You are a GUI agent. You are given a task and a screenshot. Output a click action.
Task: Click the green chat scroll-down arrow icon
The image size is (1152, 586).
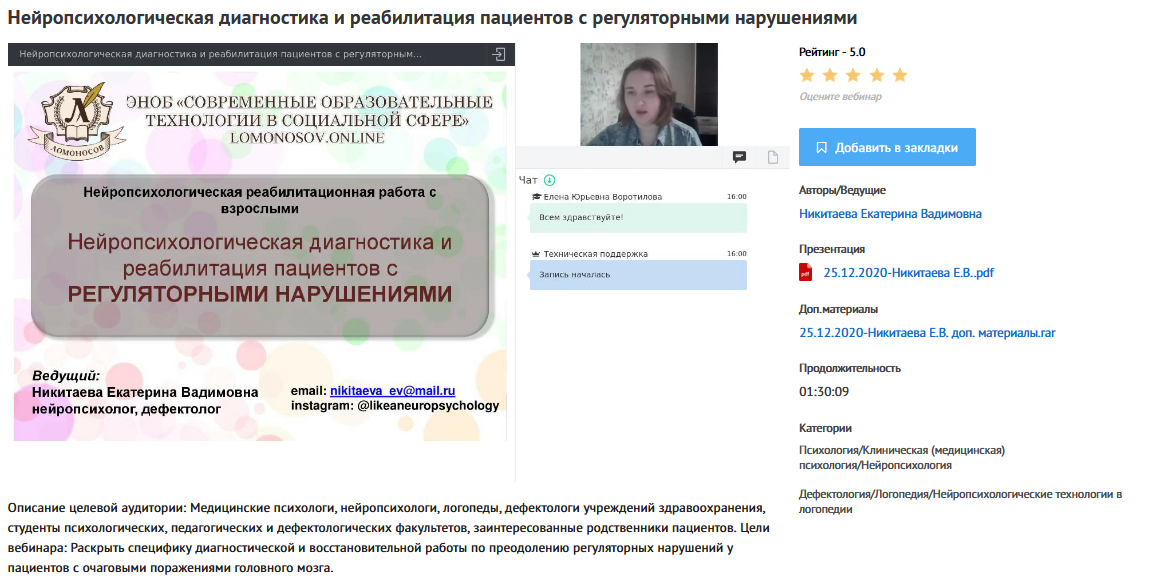tap(549, 180)
